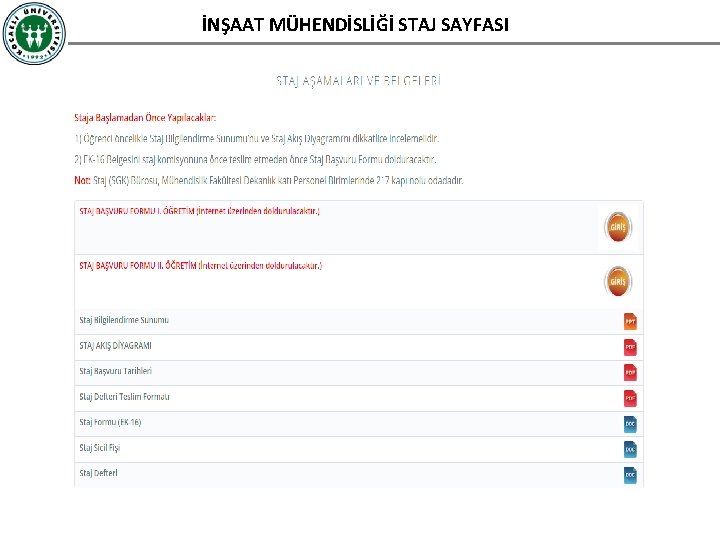Click the Kocaeli Üniversitesi logo
The height and width of the screenshot is (540, 720).
click(34, 33)
